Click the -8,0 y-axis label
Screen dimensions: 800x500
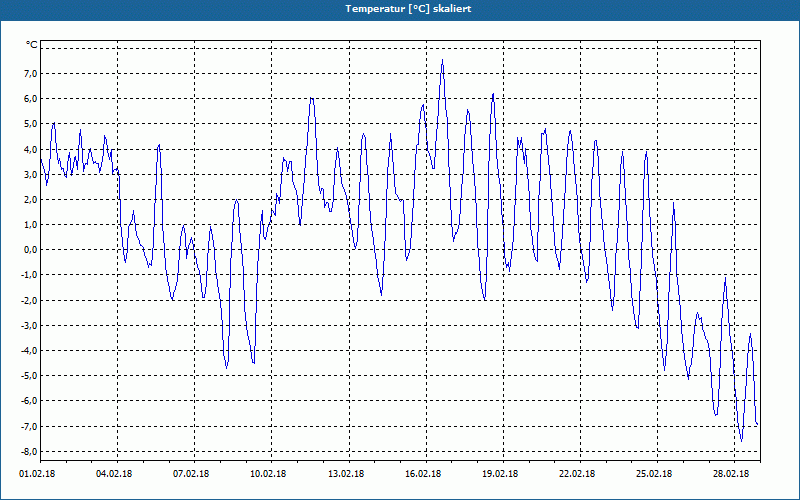30,452
